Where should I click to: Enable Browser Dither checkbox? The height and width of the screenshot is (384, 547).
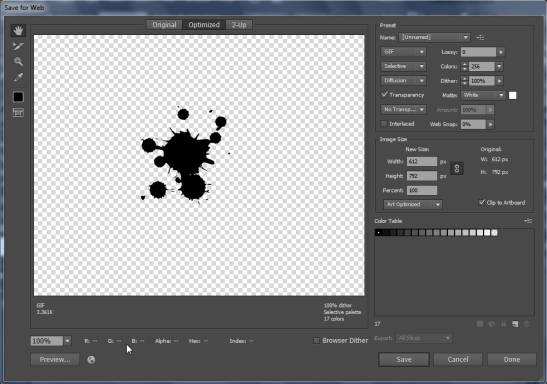point(316,340)
